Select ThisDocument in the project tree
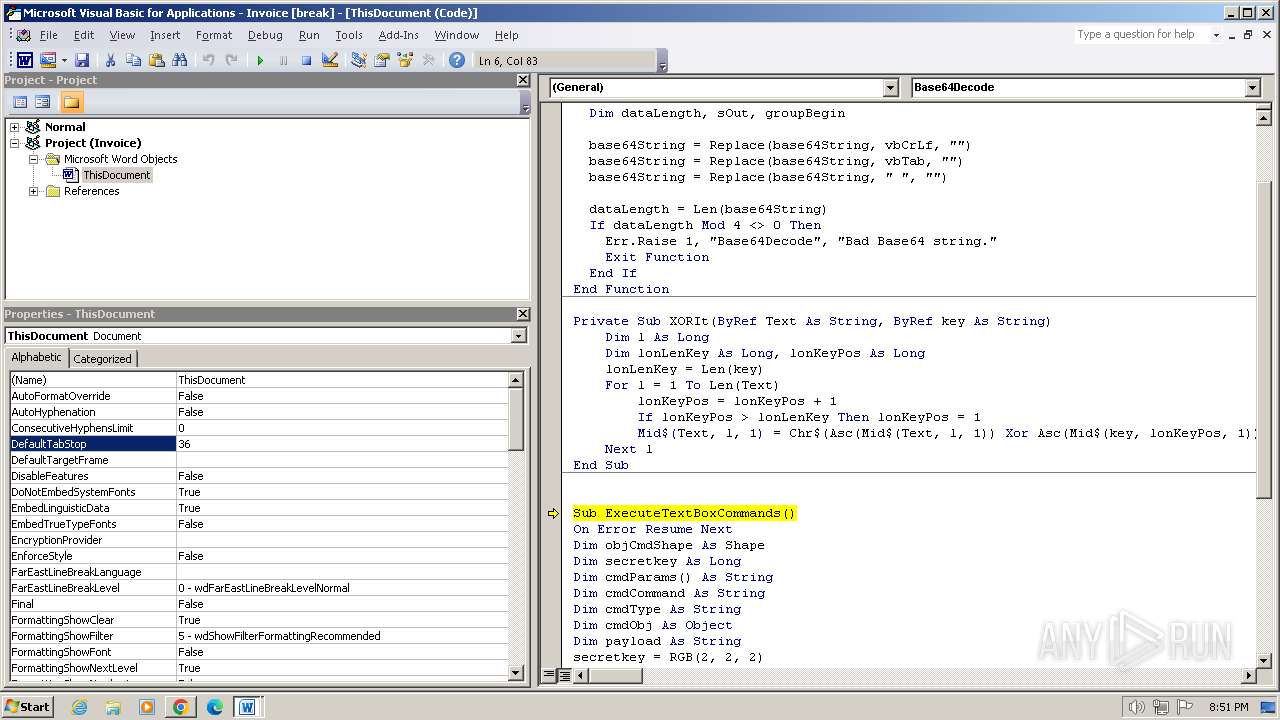Screen dimensions: 1280x720 pyautogui.click(x=116, y=175)
